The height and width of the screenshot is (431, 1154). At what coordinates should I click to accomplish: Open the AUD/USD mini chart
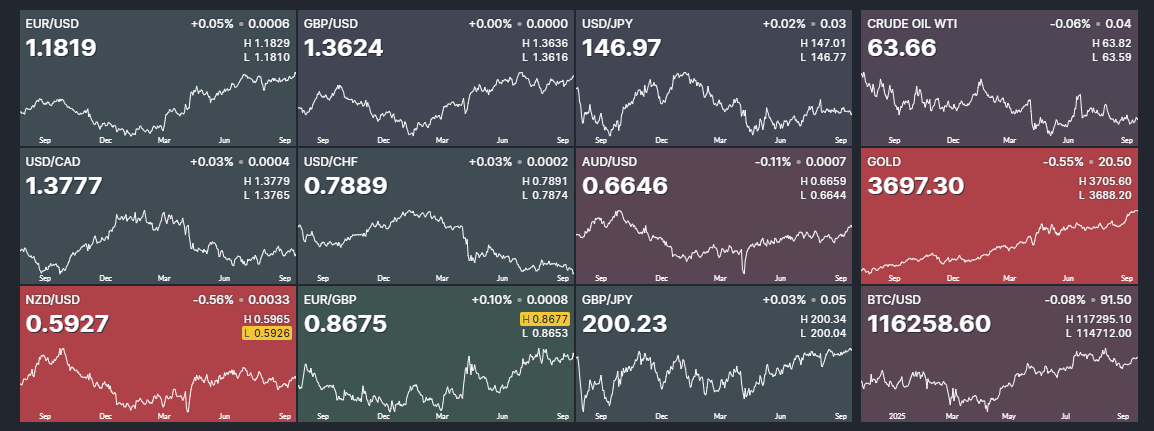point(714,240)
